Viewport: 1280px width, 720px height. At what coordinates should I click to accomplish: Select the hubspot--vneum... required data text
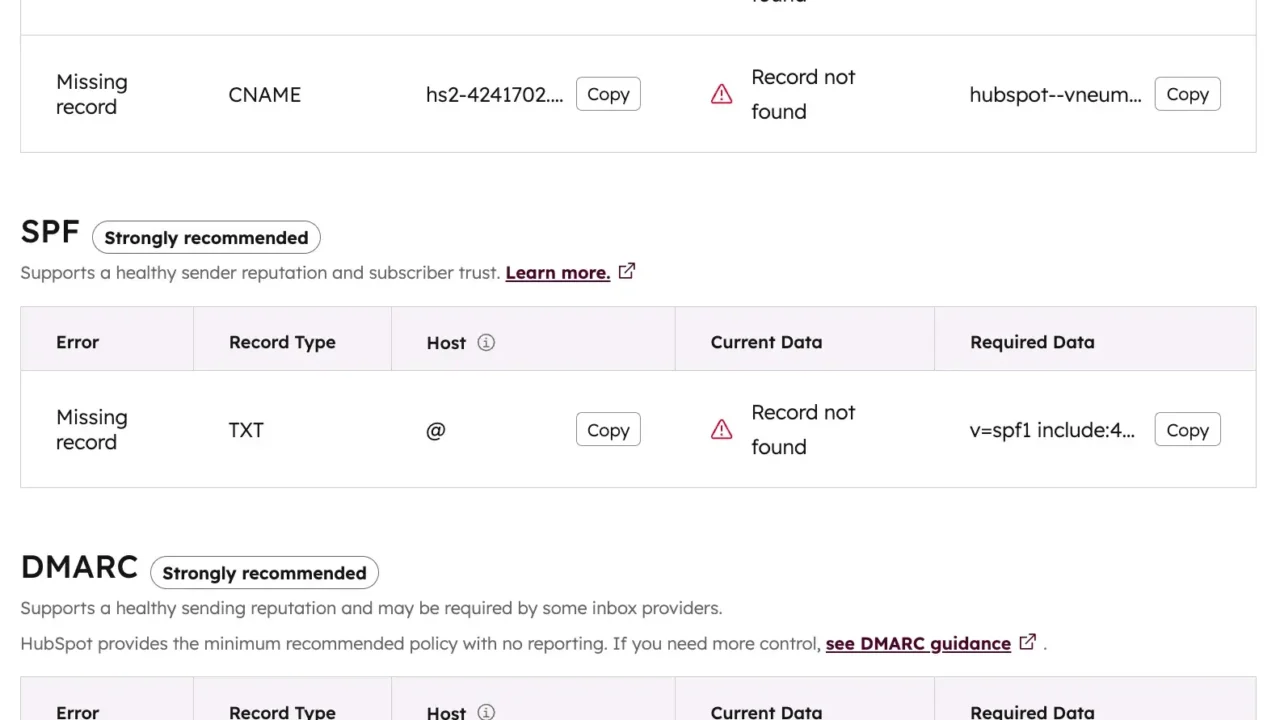pos(1055,94)
